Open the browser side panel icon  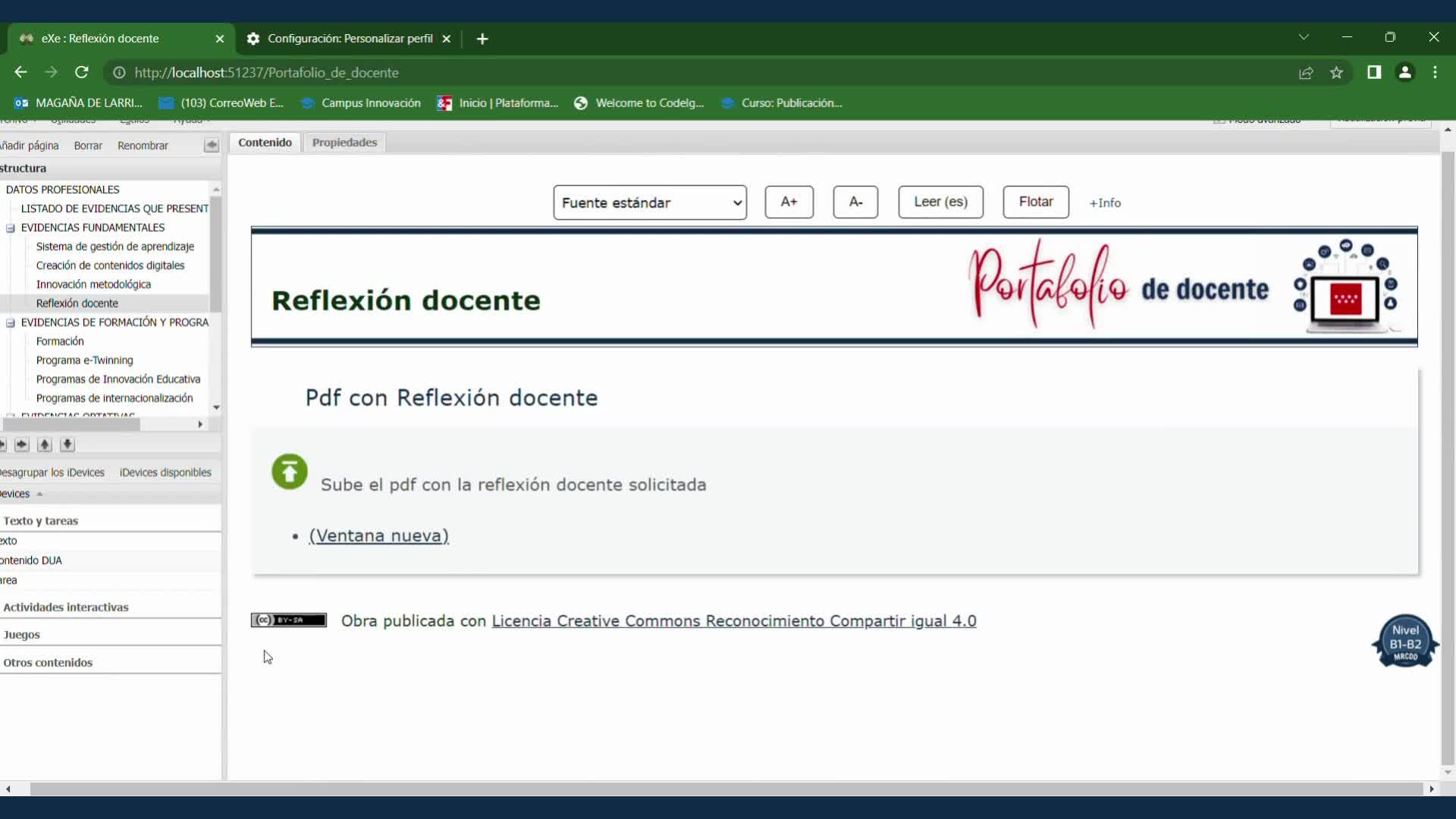pyautogui.click(x=1374, y=73)
